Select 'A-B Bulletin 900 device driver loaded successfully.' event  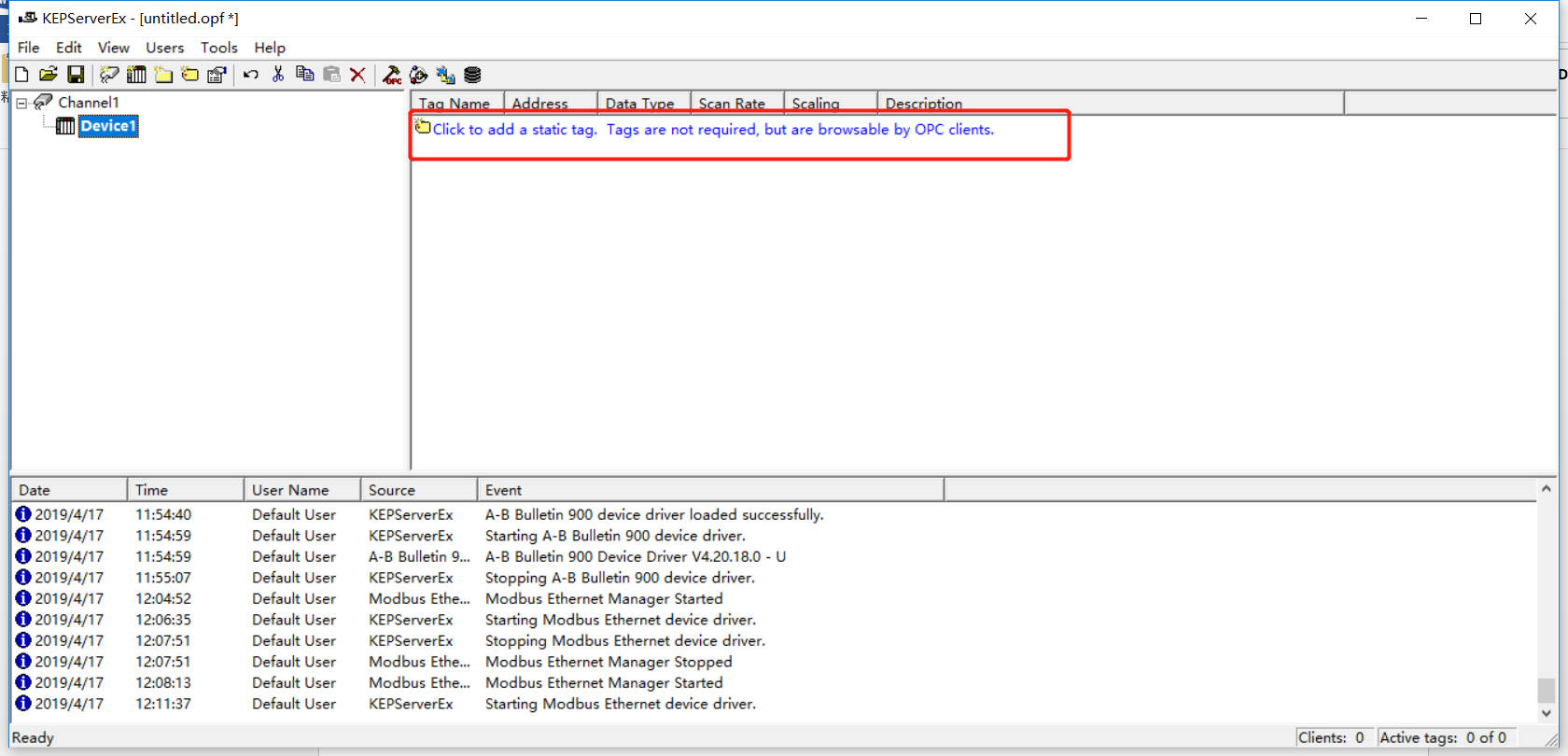[x=654, y=514]
